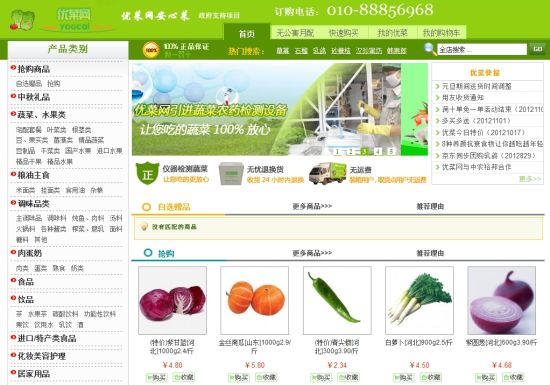Open the 无公害月配 tab
The width and height of the screenshot is (550, 385).
pos(295,33)
